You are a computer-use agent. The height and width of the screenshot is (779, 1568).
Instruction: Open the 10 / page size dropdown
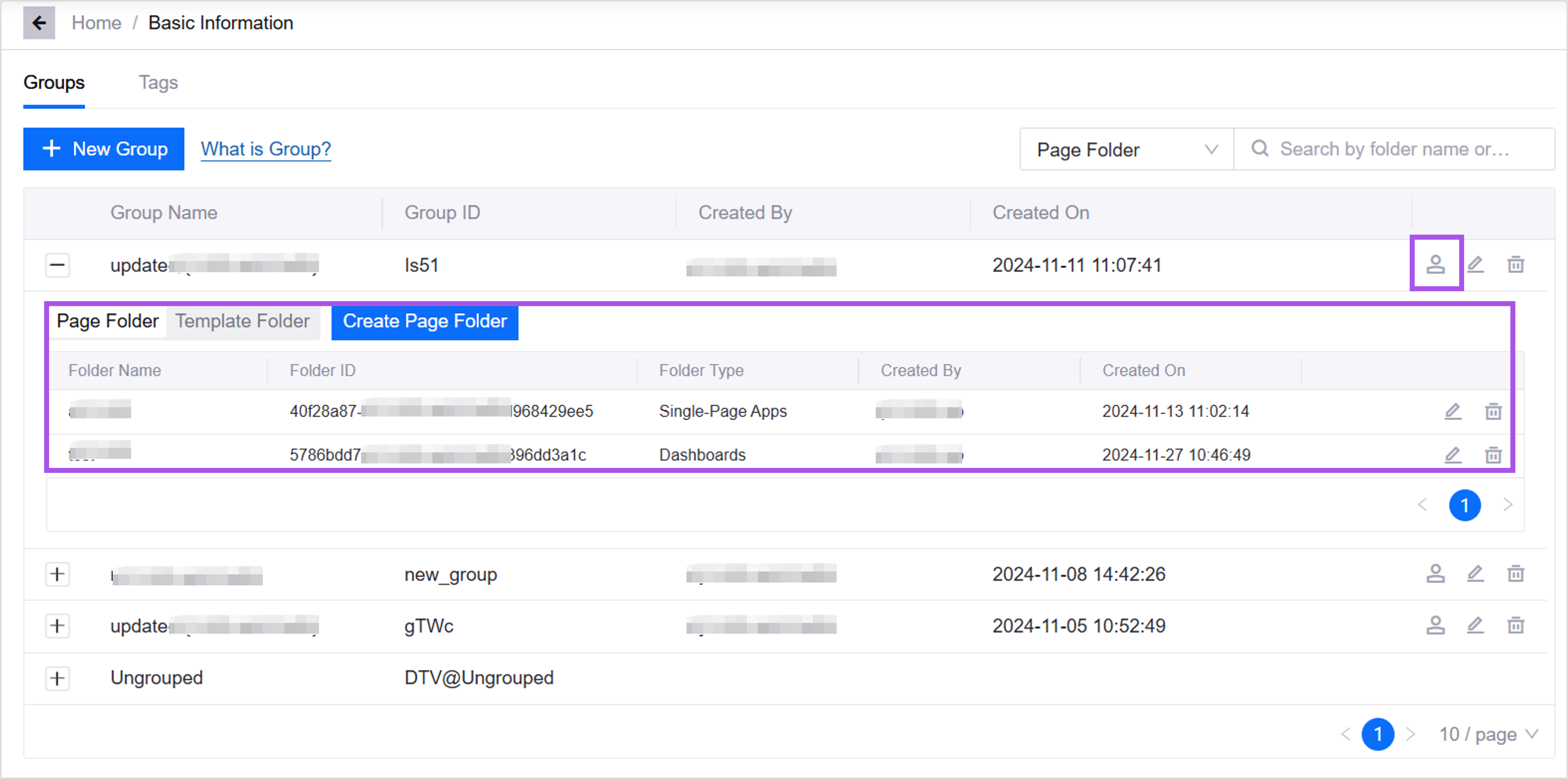click(x=1488, y=735)
